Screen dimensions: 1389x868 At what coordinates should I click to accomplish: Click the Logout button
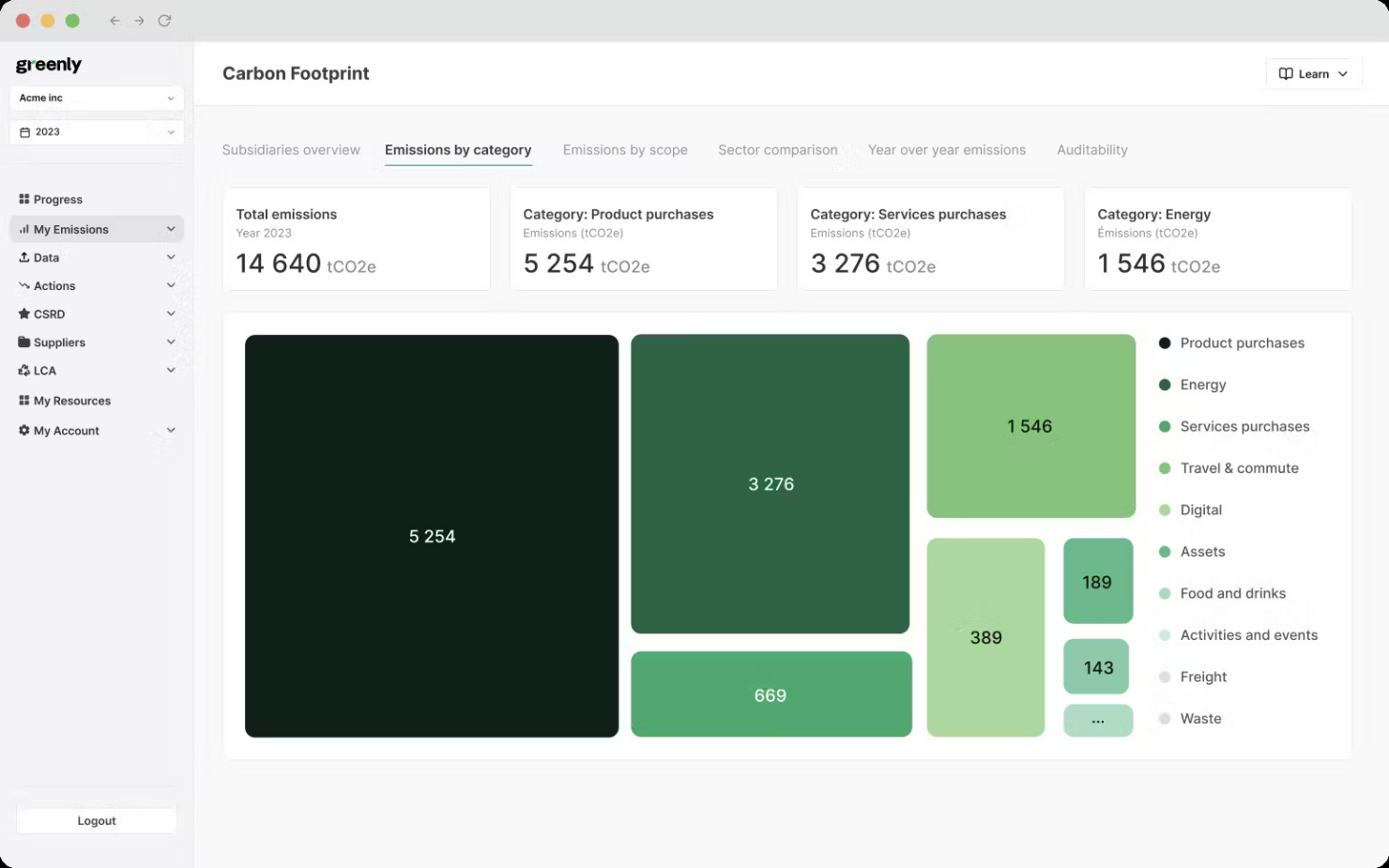click(96, 819)
